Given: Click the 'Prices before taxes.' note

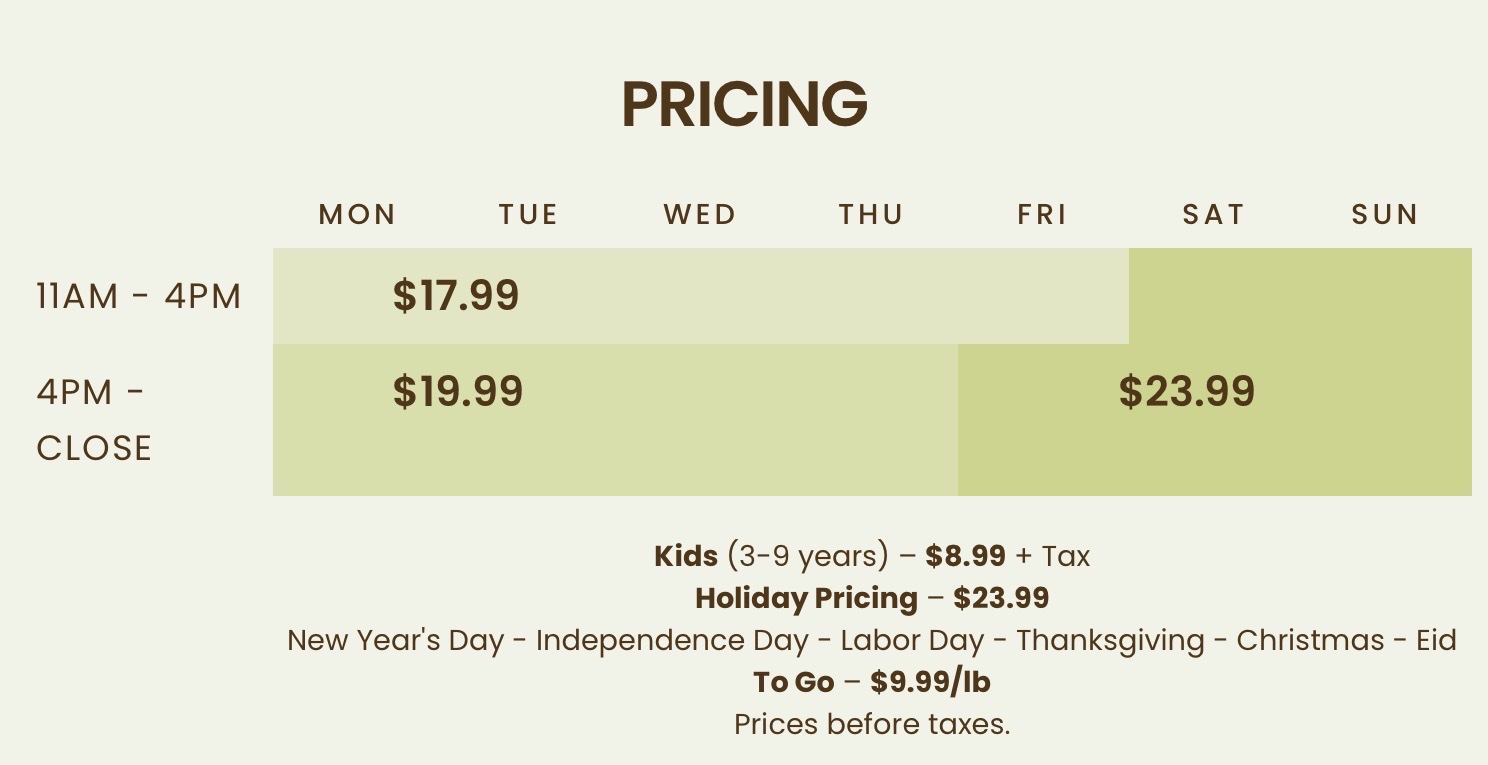Looking at the screenshot, I should 872,724.
